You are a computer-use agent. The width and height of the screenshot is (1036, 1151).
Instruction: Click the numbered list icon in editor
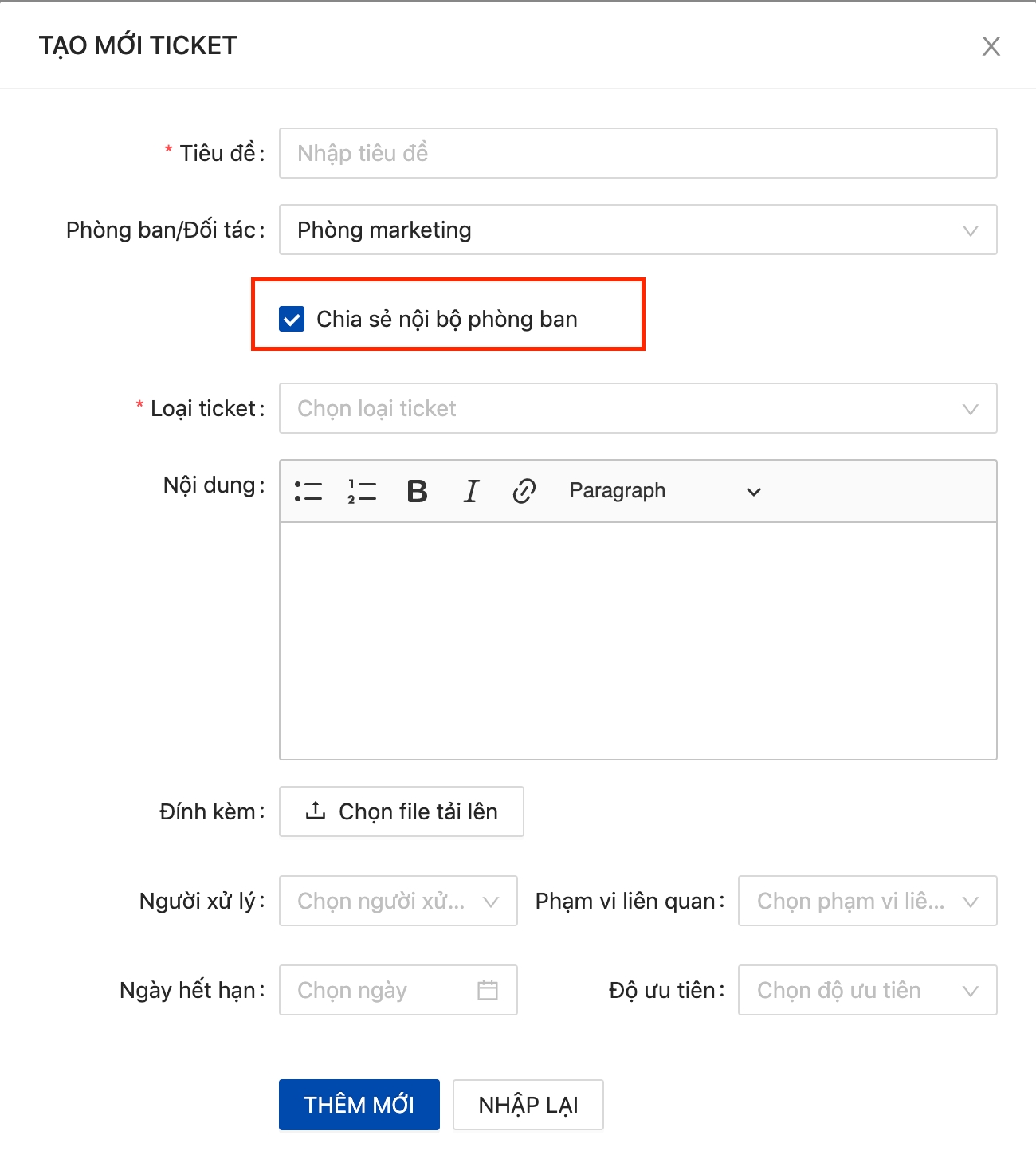click(362, 491)
